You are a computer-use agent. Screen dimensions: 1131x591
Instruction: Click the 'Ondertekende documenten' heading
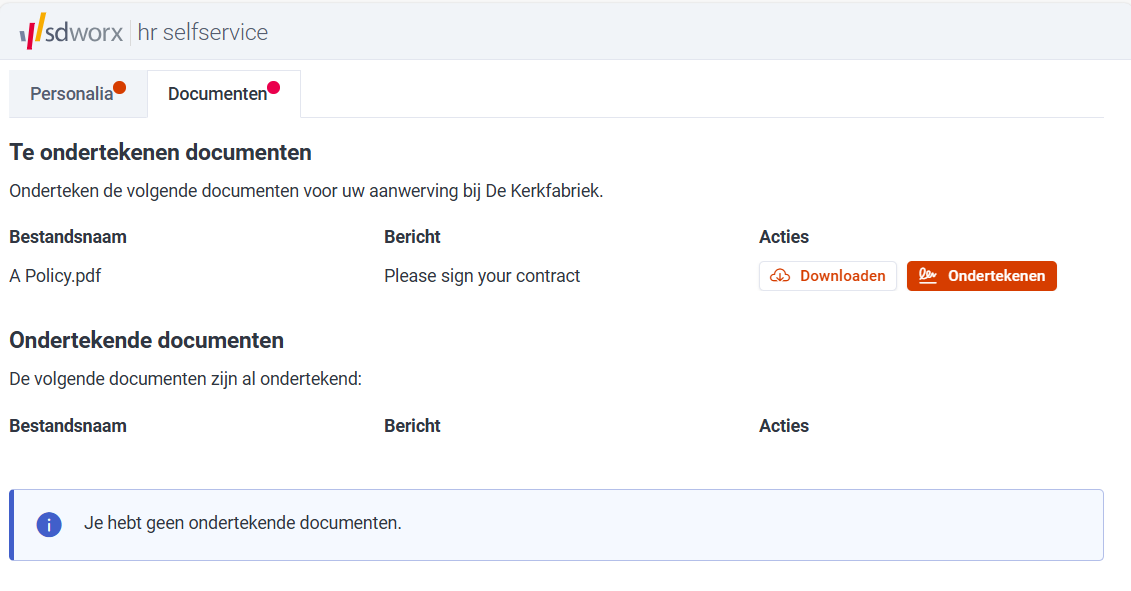[146, 340]
